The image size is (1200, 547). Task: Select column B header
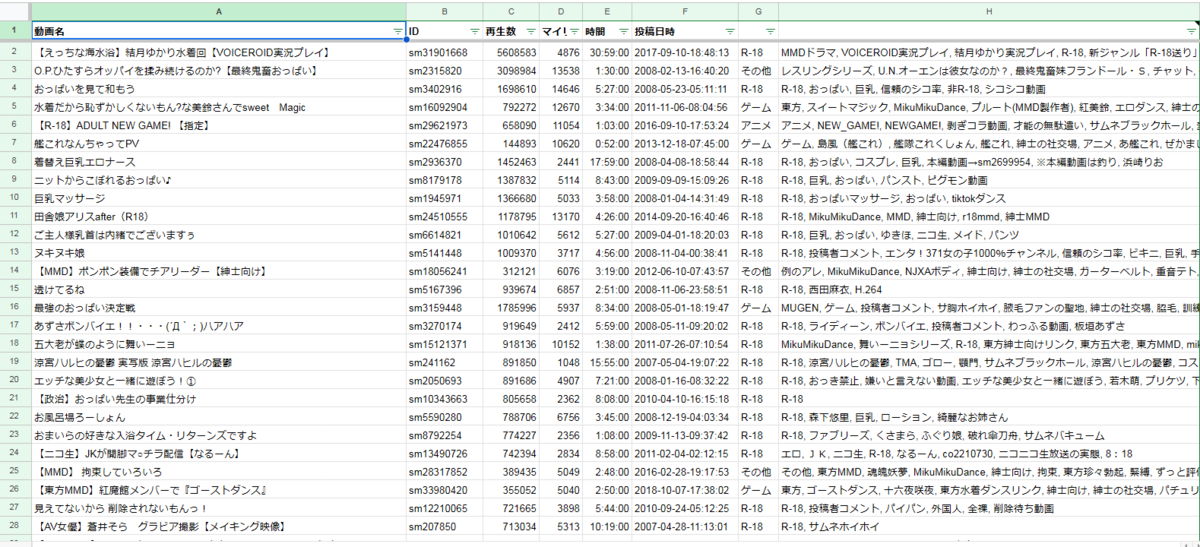[x=444, y=9]
